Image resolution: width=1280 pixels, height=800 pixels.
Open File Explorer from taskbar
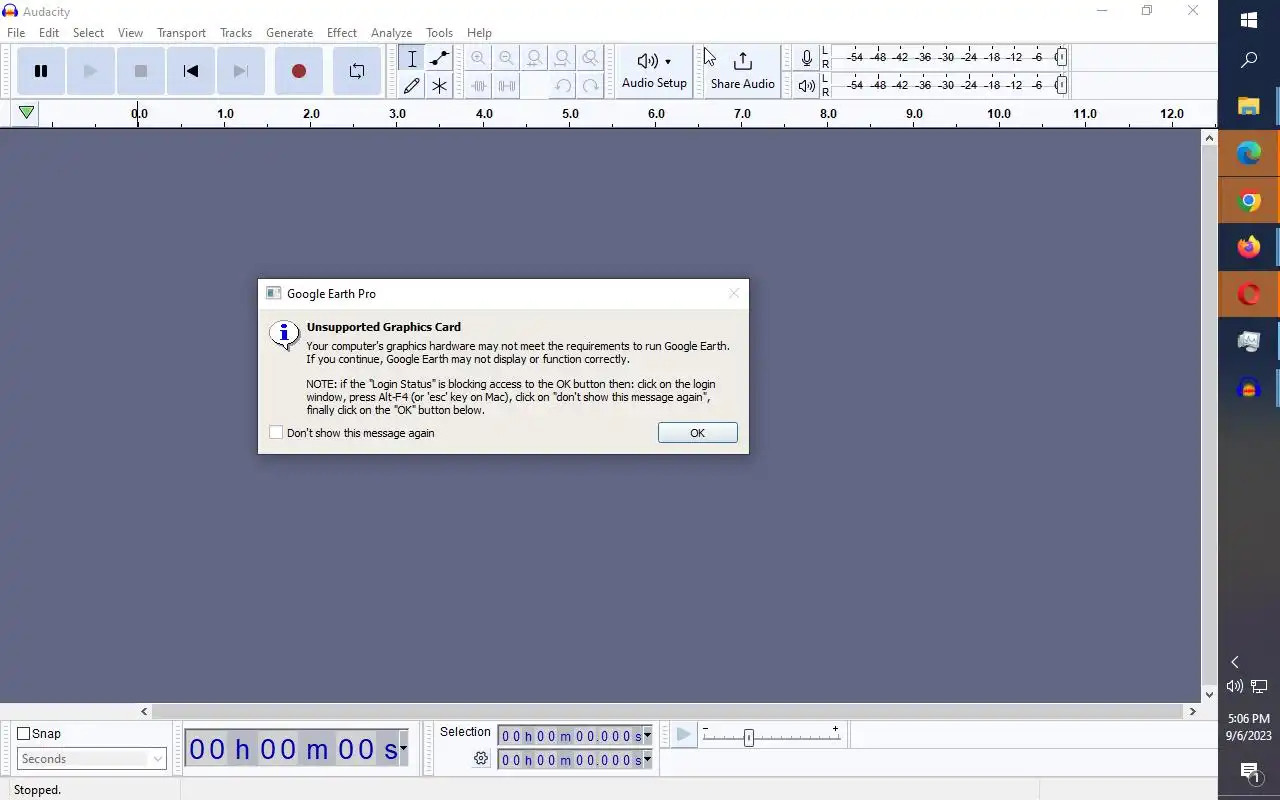pyautogui.click(x=1248, y=106)
